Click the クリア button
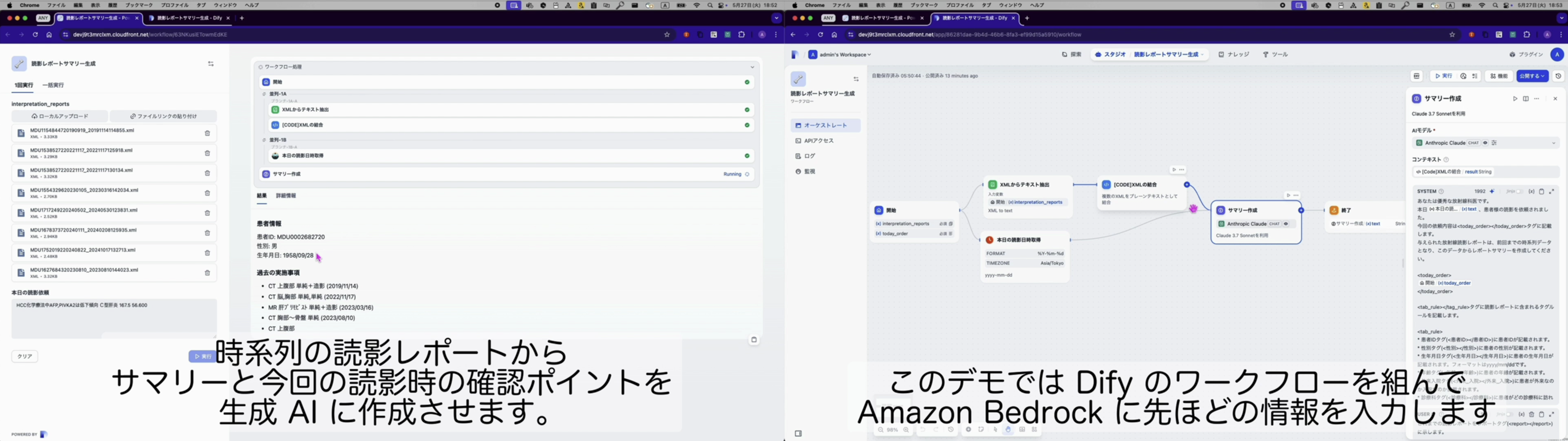This screenshot has height=441, width=1568. coord(25,356)
